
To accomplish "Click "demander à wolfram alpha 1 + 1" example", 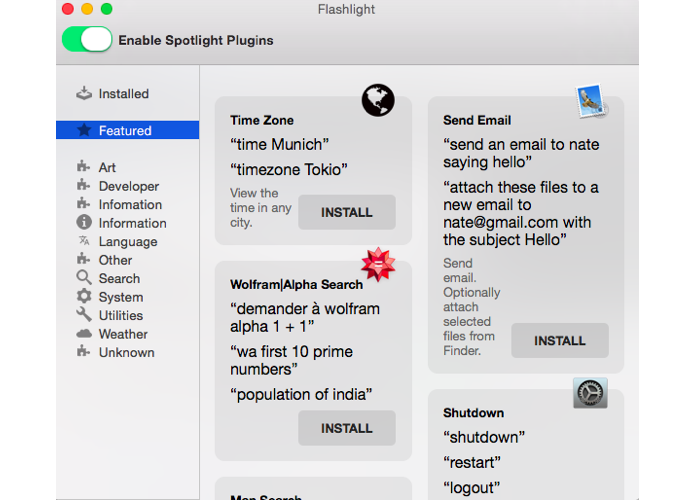I will pos(305,317).
